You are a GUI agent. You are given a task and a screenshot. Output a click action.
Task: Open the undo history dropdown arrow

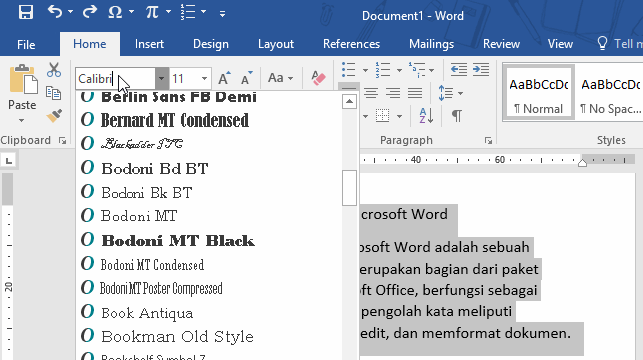[71, 12]
